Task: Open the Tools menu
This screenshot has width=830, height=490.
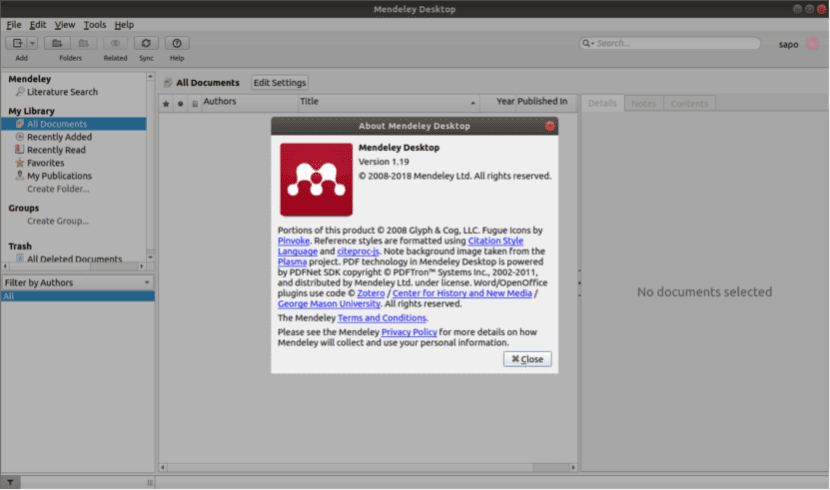Action: (95, 25)
